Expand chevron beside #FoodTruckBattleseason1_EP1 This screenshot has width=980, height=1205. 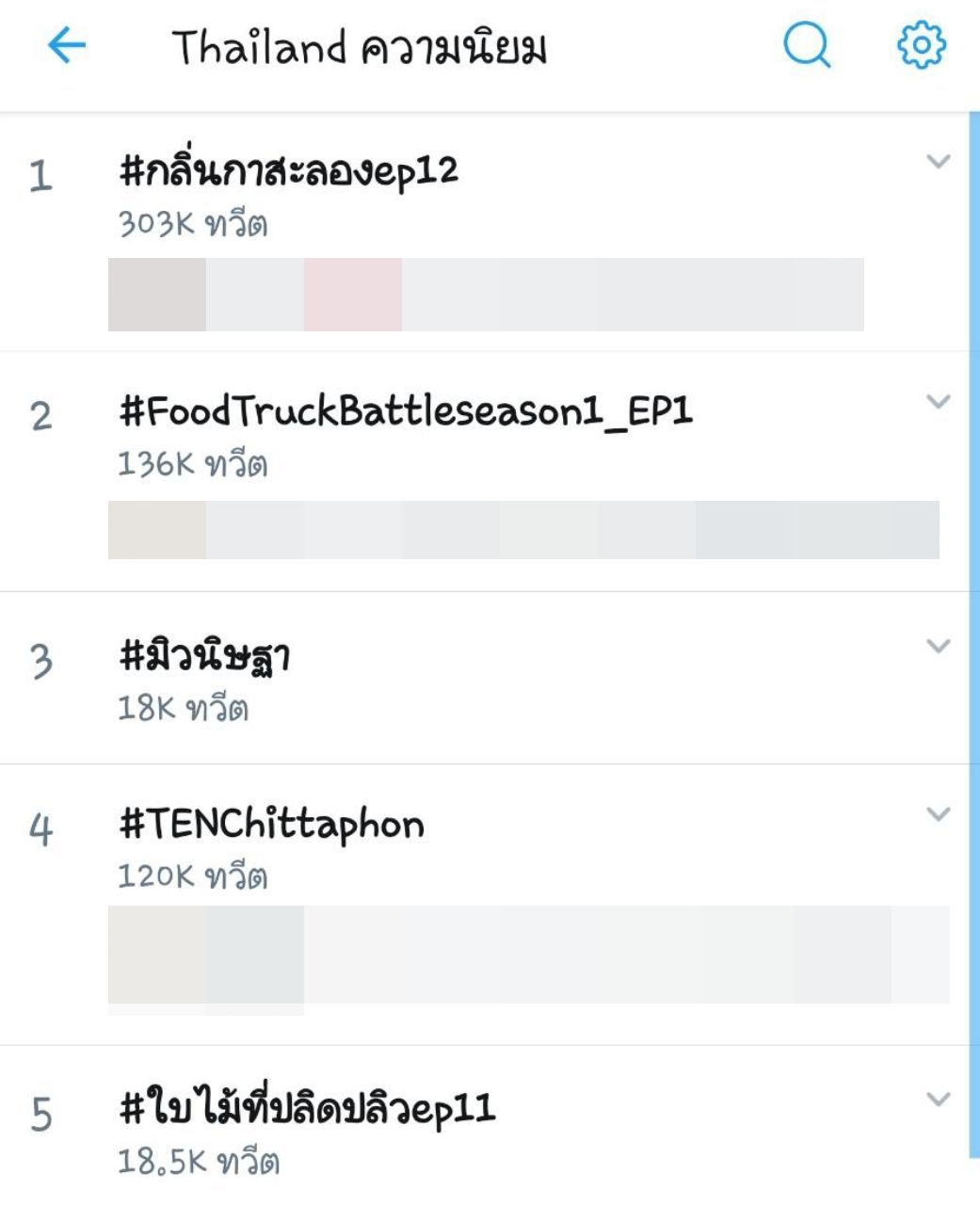point(938,402)
